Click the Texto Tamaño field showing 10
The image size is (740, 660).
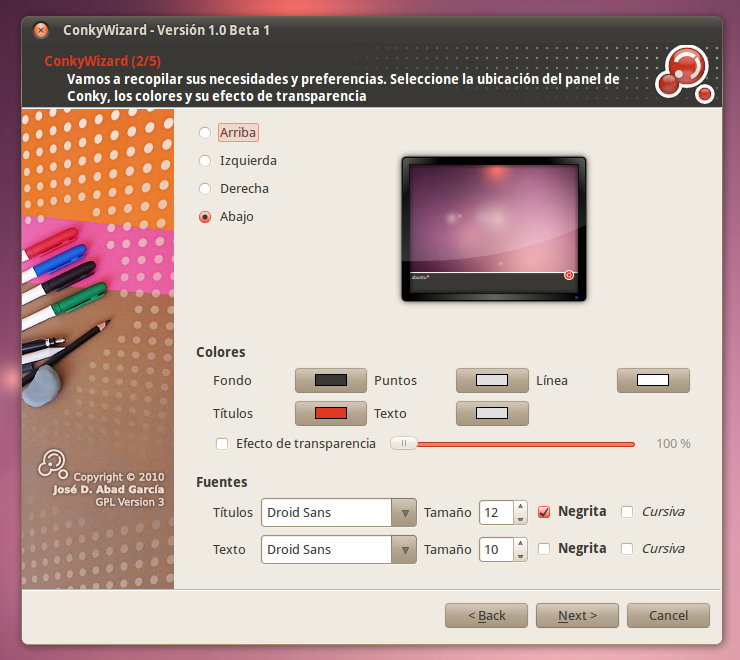[x=496, y=549]
